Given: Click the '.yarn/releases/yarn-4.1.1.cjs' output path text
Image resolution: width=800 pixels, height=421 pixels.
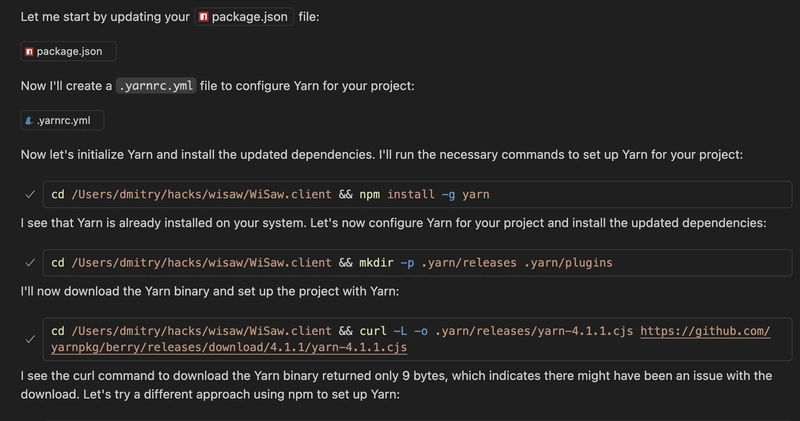Looking at the screenshot, I should pyautogui.click(x=534, y=331).
